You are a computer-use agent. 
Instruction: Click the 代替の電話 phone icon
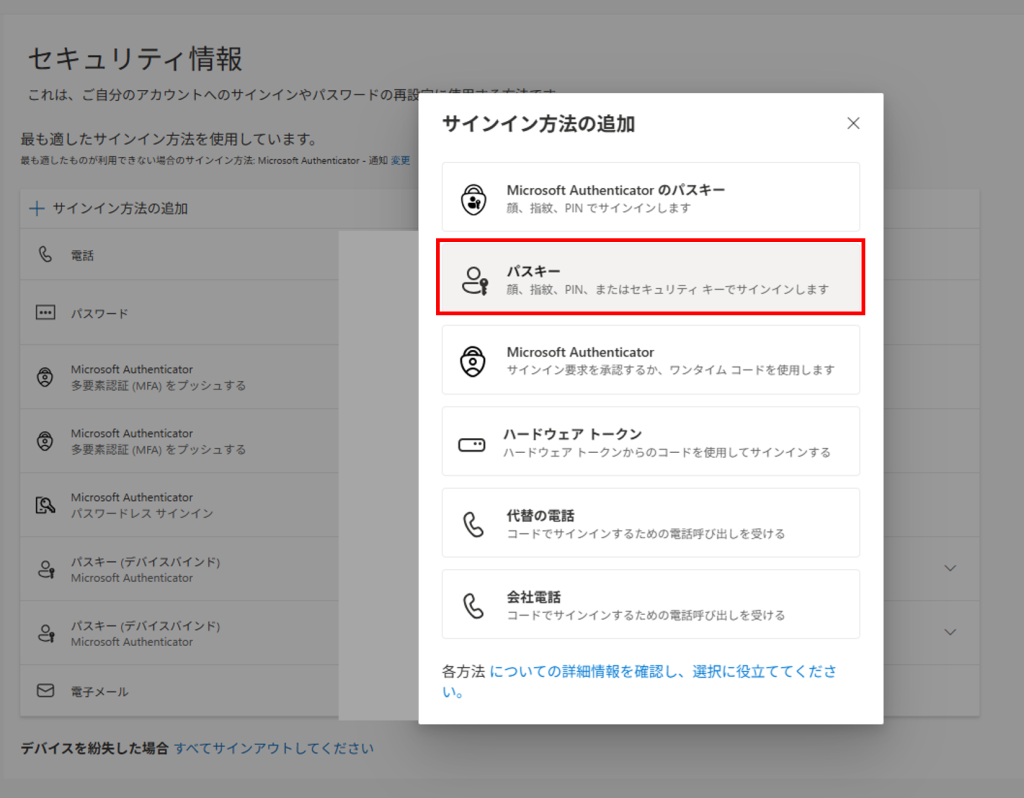(x=473, y=524)
